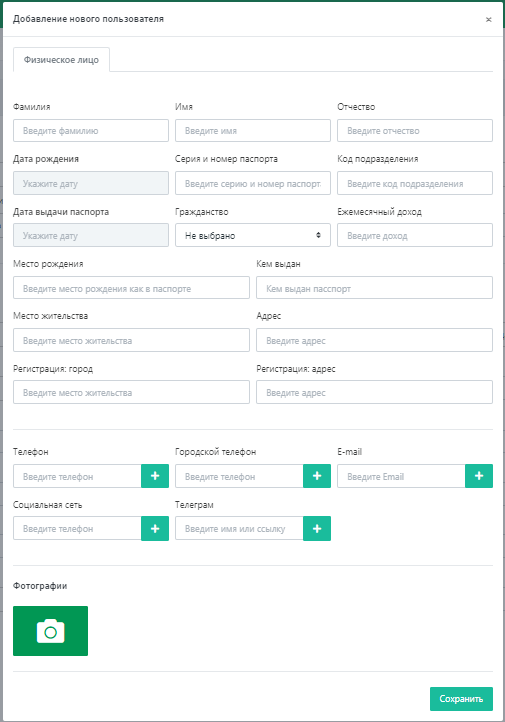Focus the Код подразделения field
The height and width of the screenshot is (722, 505).
click(x=415, y=183)
